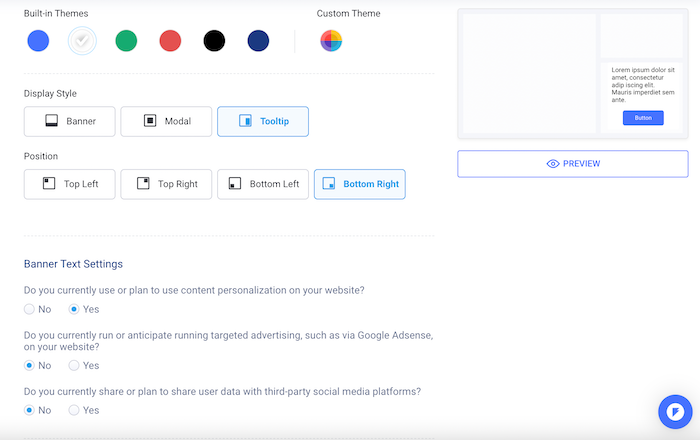Choose No for targeted advertising question
700x440 pixels.
[29, 365]
